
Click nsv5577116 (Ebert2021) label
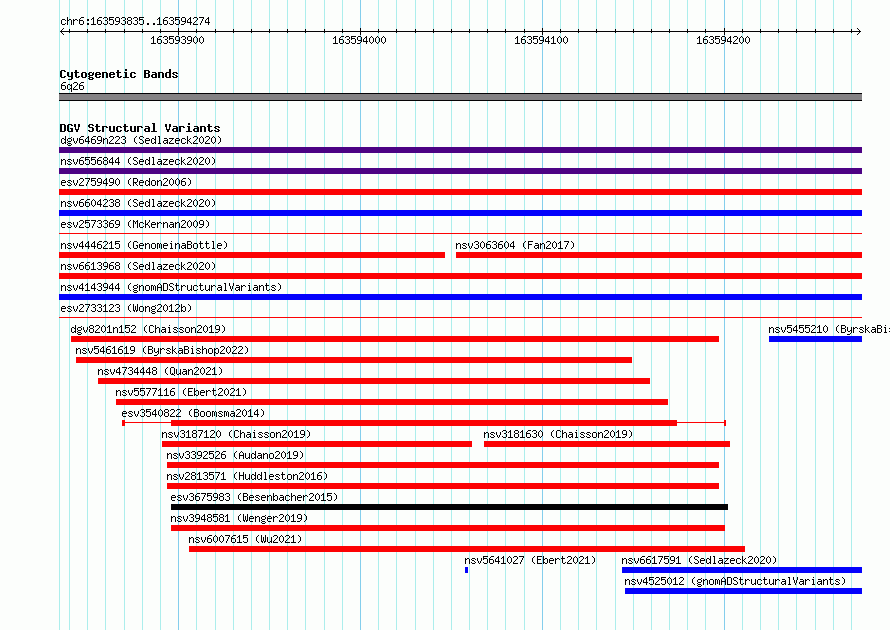(181, 392)
